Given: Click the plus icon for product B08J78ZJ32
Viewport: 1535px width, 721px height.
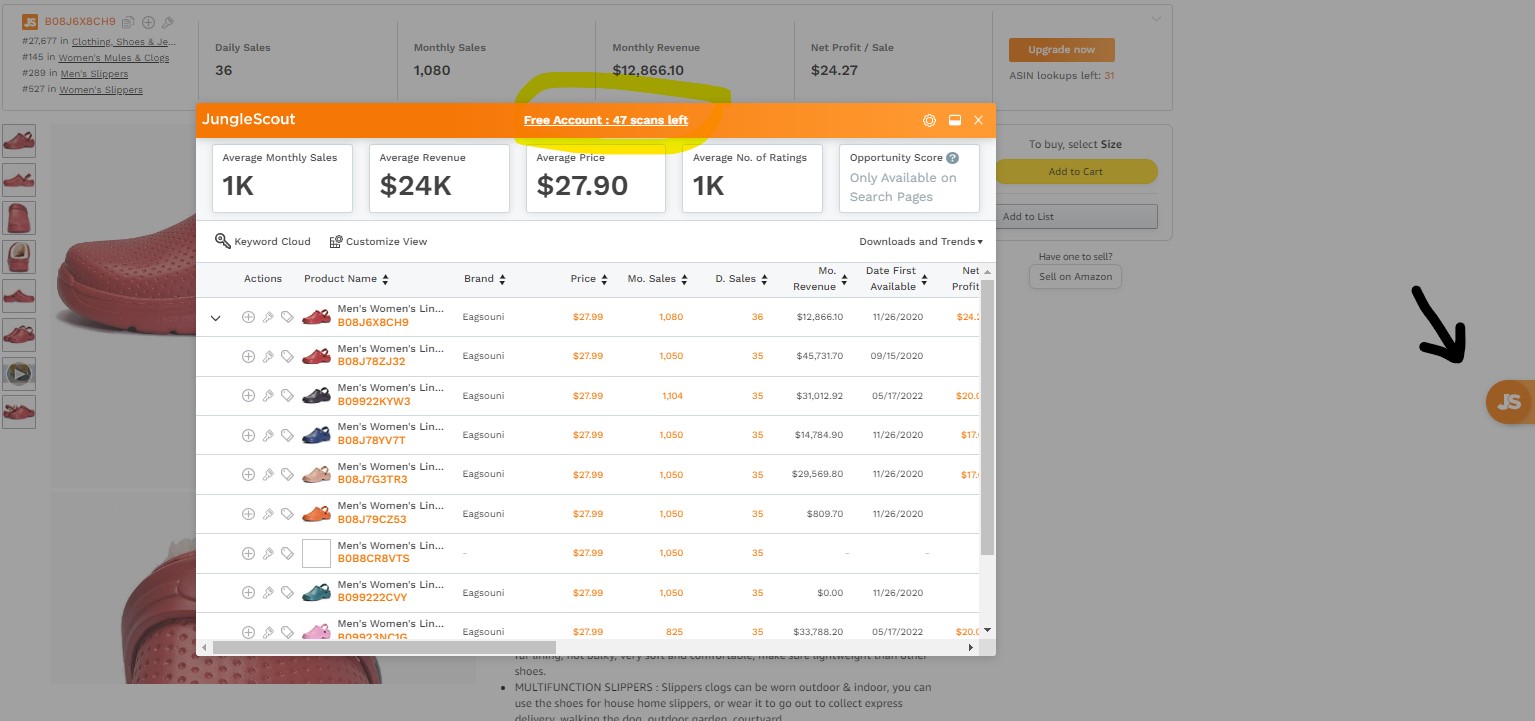Looking at the screenshot, I should click(x=248, y=356).
